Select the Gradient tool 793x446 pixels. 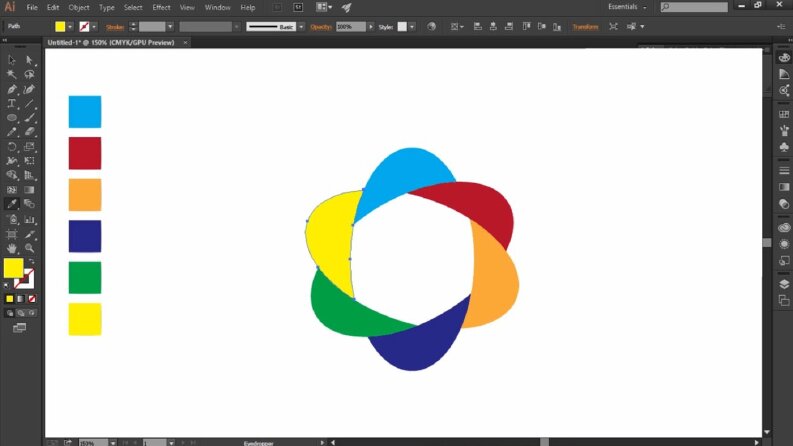tap(29, 190)
